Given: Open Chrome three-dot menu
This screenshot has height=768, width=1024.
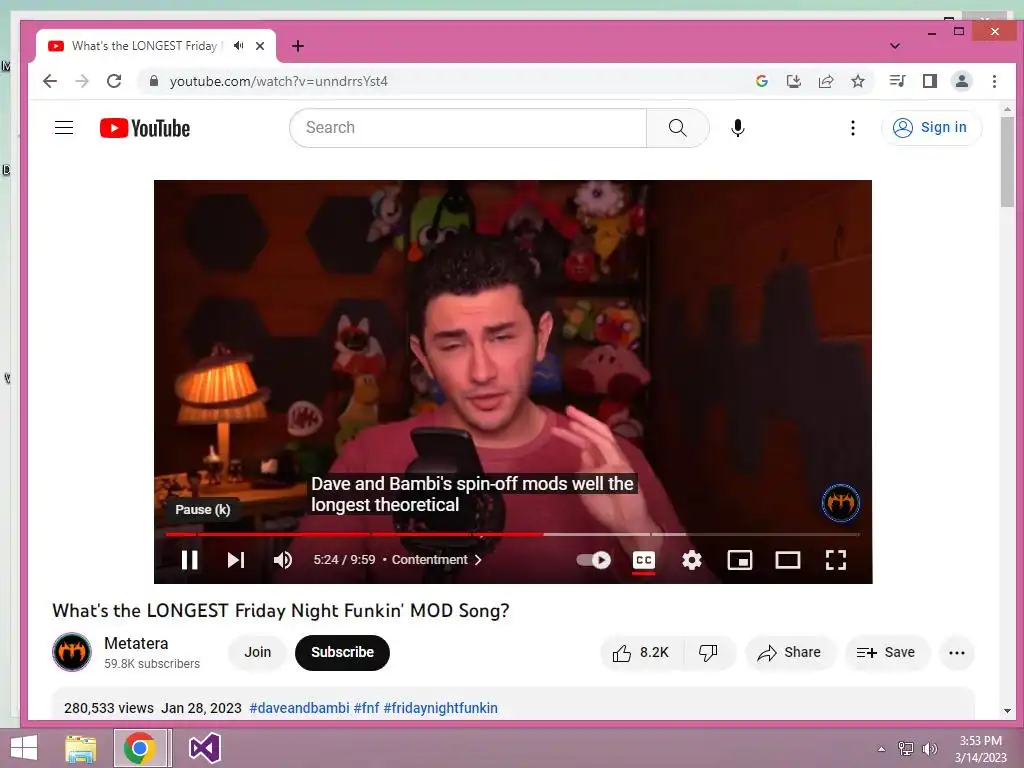Looking at the screenshot, I should [x=995, y=81].
